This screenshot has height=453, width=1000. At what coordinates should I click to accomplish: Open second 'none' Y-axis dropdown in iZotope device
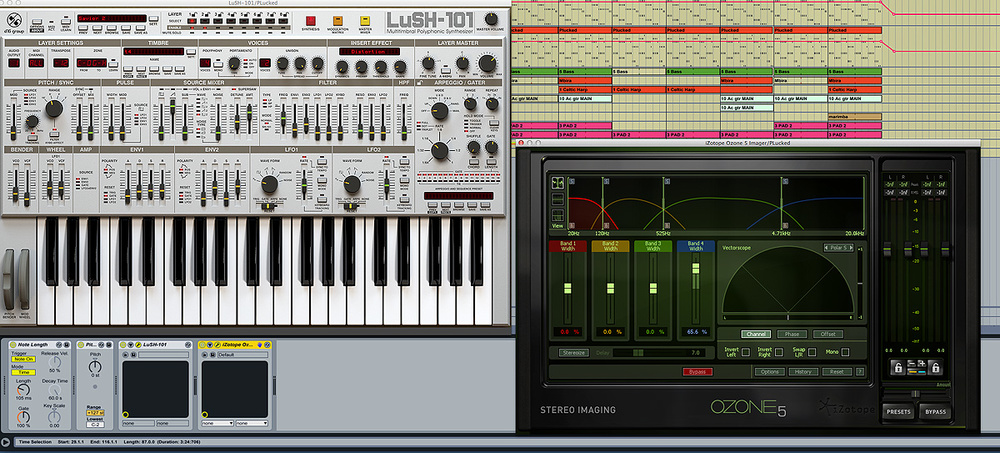[x=252, y=423]
